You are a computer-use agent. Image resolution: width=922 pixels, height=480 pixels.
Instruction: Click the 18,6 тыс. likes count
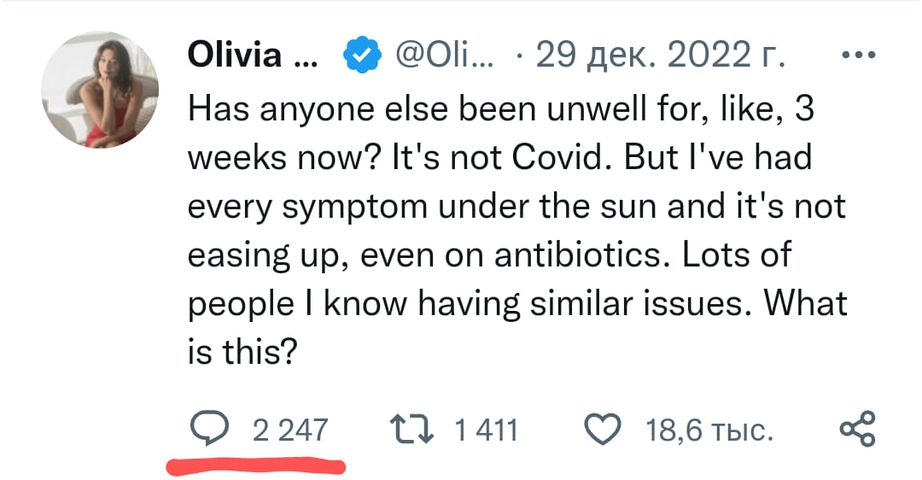tap(709, 431)
